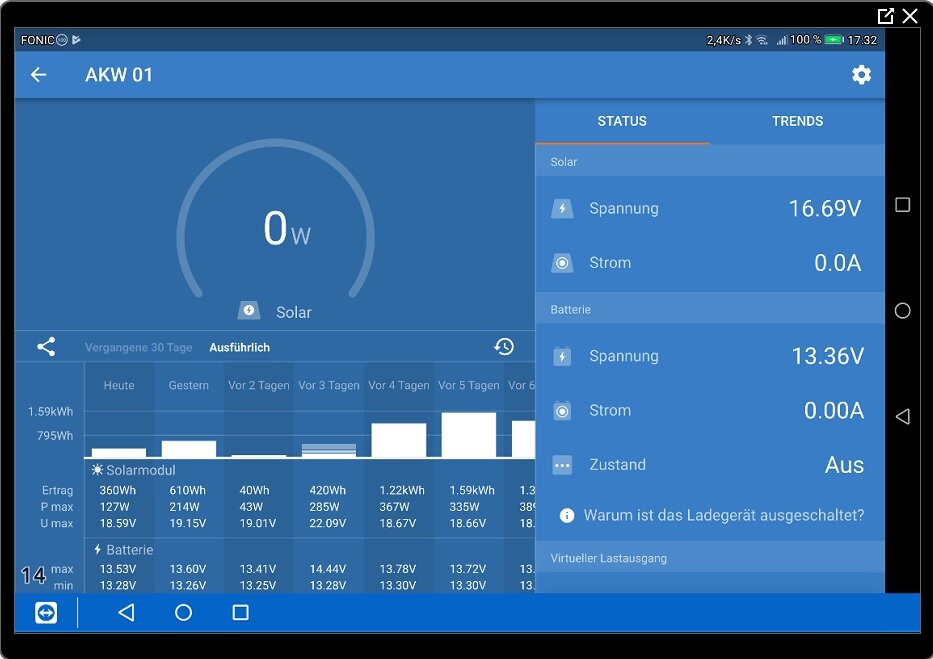Select the Vergangene 30 Tage view
The width and height of the screenshot is (933, 659).
tap(139, 347)
